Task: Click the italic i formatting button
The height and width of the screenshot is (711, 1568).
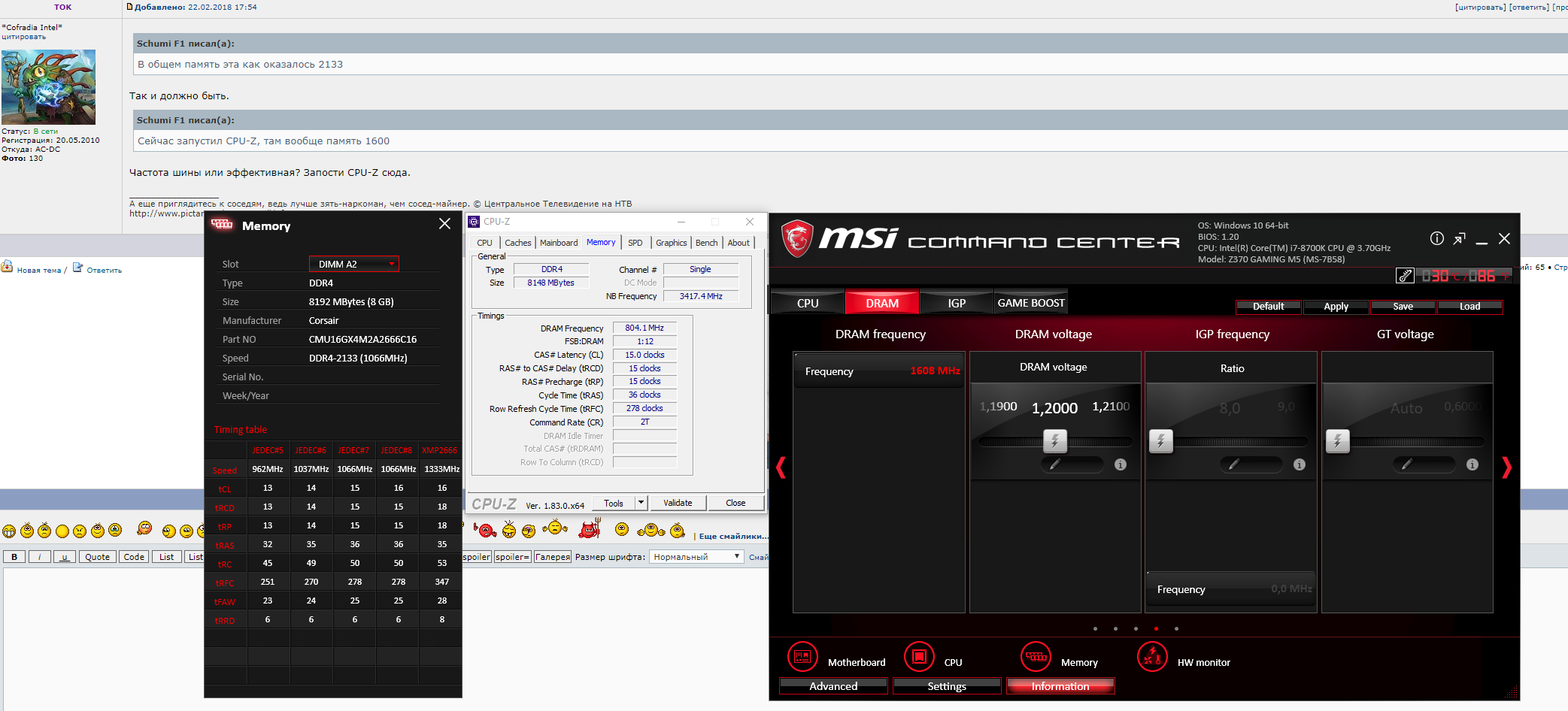Action: pos(39,557)
